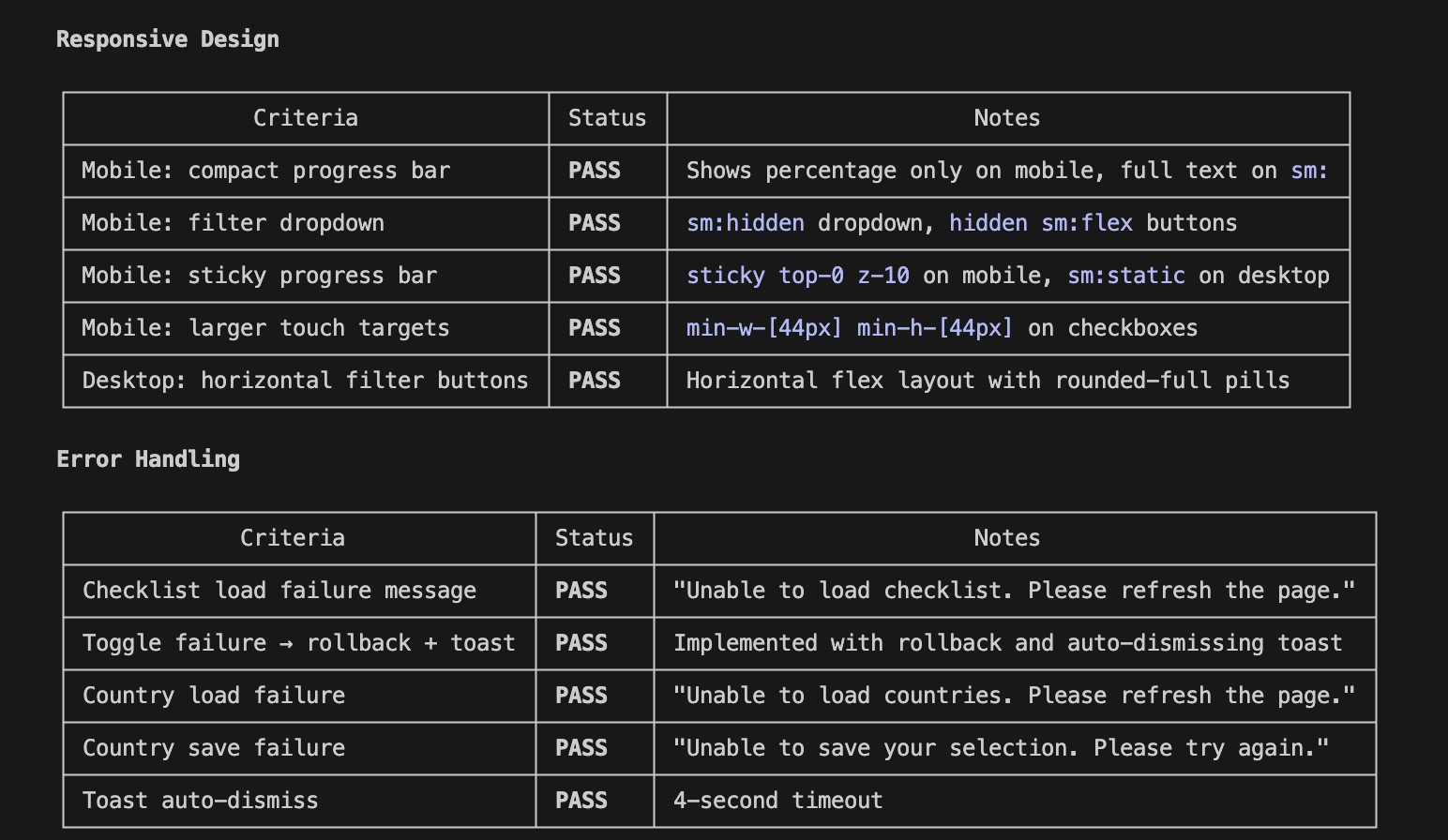Click the 'Country save failure' criteria cell
The width and height of the screenshot is (1448, 840).
(x=214, y=748)
